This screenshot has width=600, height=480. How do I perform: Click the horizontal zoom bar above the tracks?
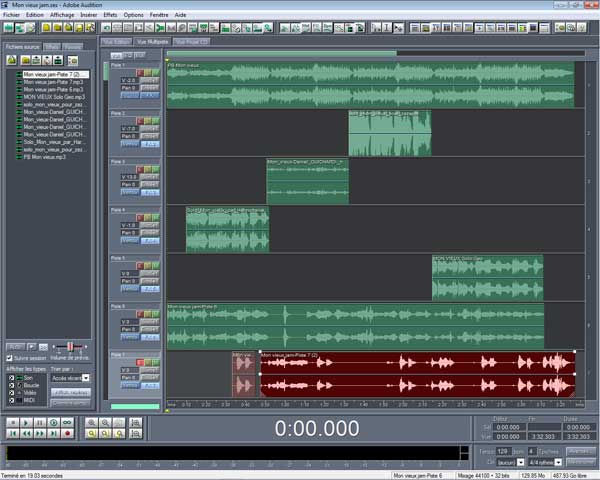pos(282,53)
